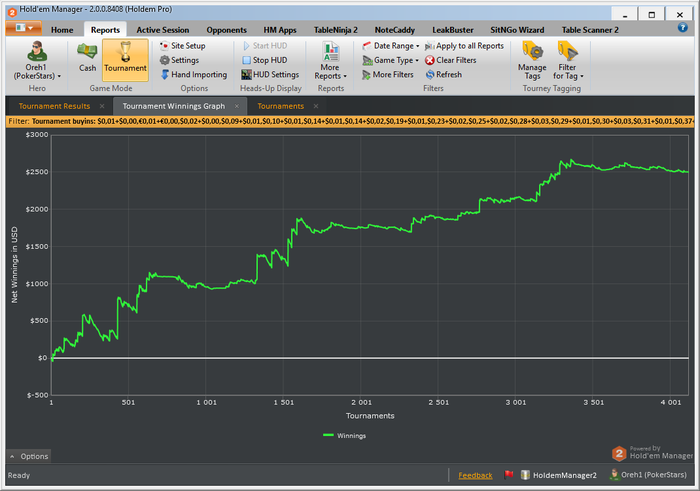The height and width of the screenshot is (491, 700).
Task: Open the Table Scanner 2 tab
Action: point(590,30)
